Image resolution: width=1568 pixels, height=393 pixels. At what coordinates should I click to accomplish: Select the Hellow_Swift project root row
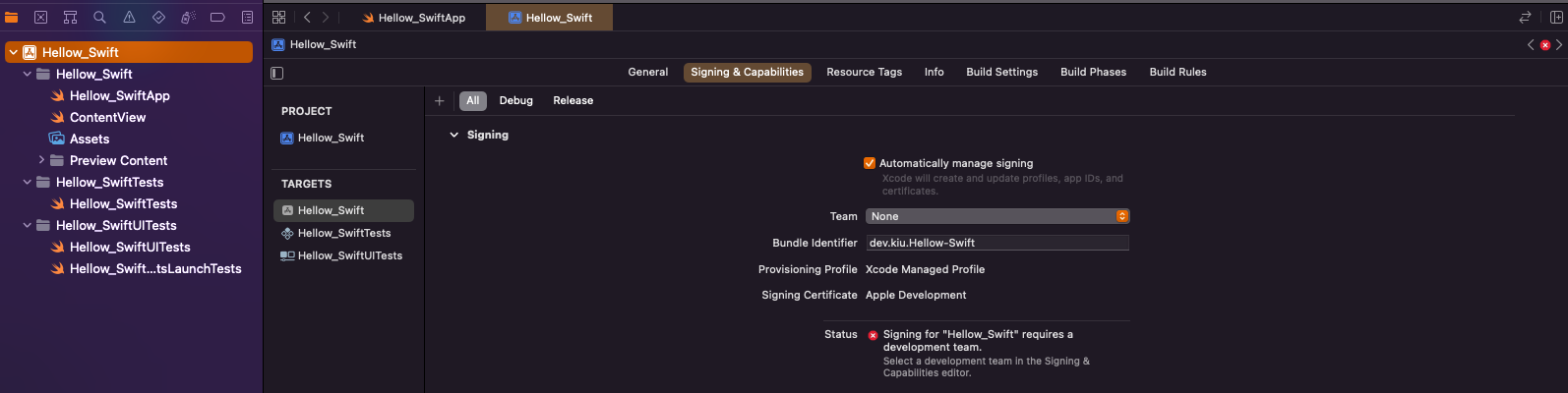pos(129,52)
